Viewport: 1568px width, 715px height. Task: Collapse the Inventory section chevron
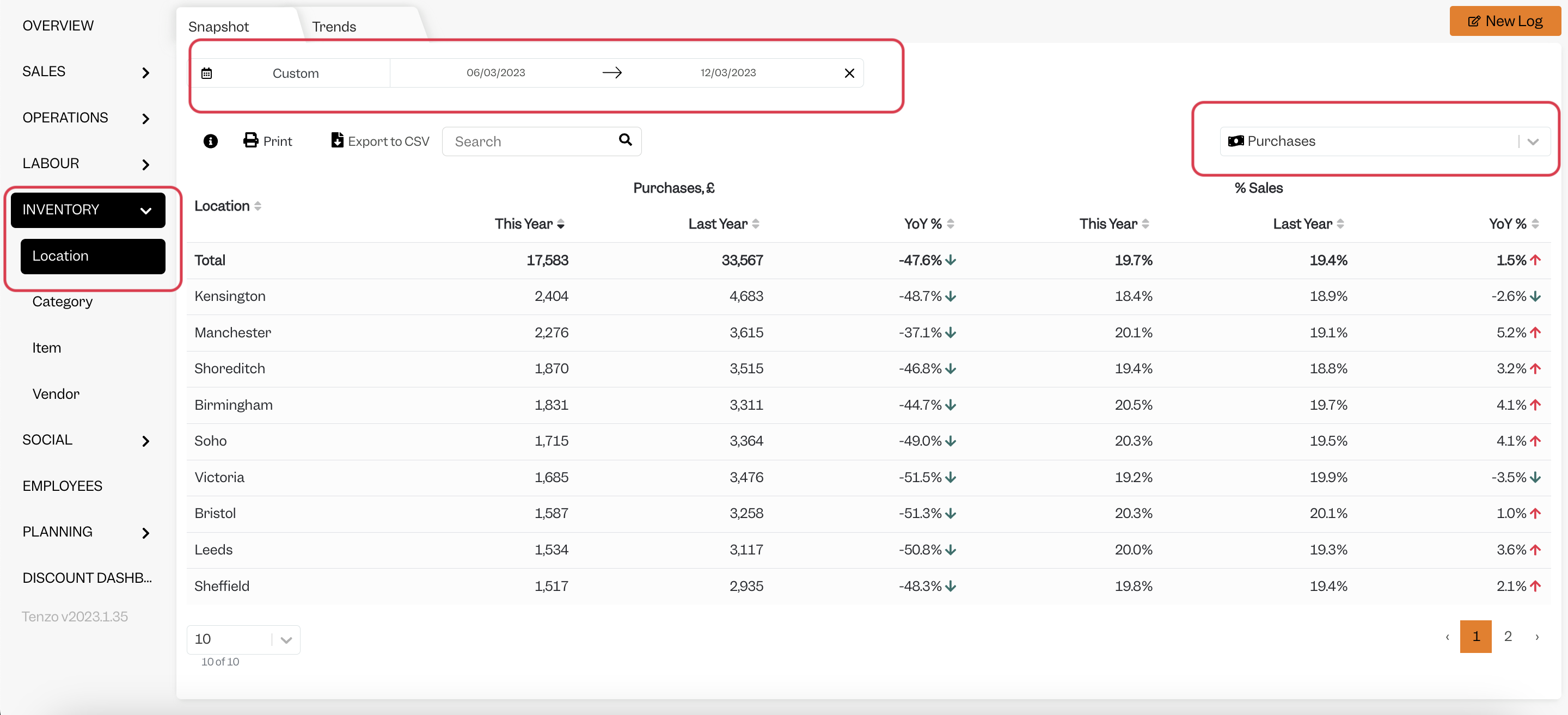pos(145,211)
